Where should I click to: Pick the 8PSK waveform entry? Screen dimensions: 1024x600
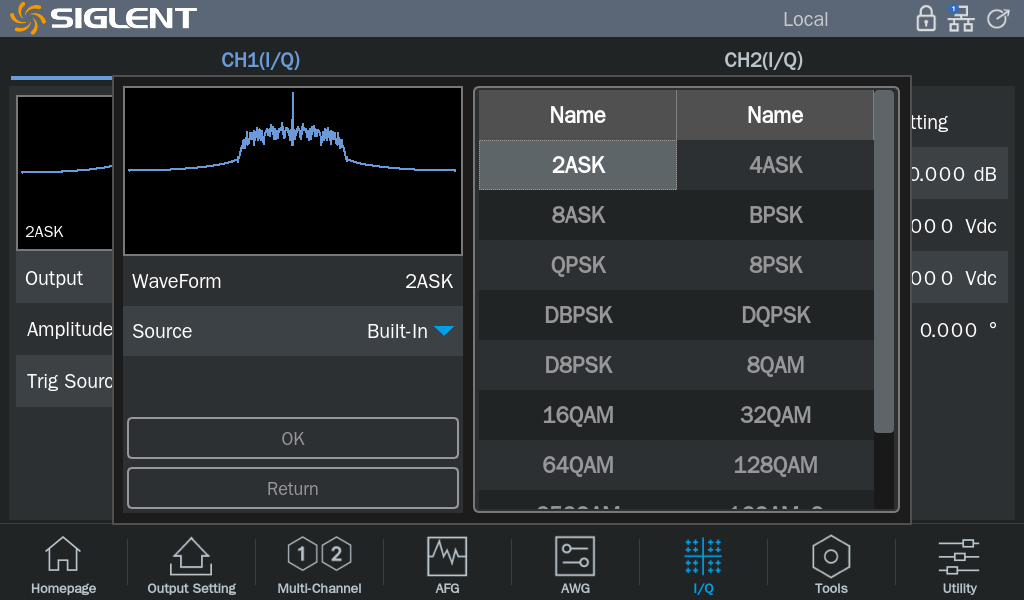tap(775, 265)
